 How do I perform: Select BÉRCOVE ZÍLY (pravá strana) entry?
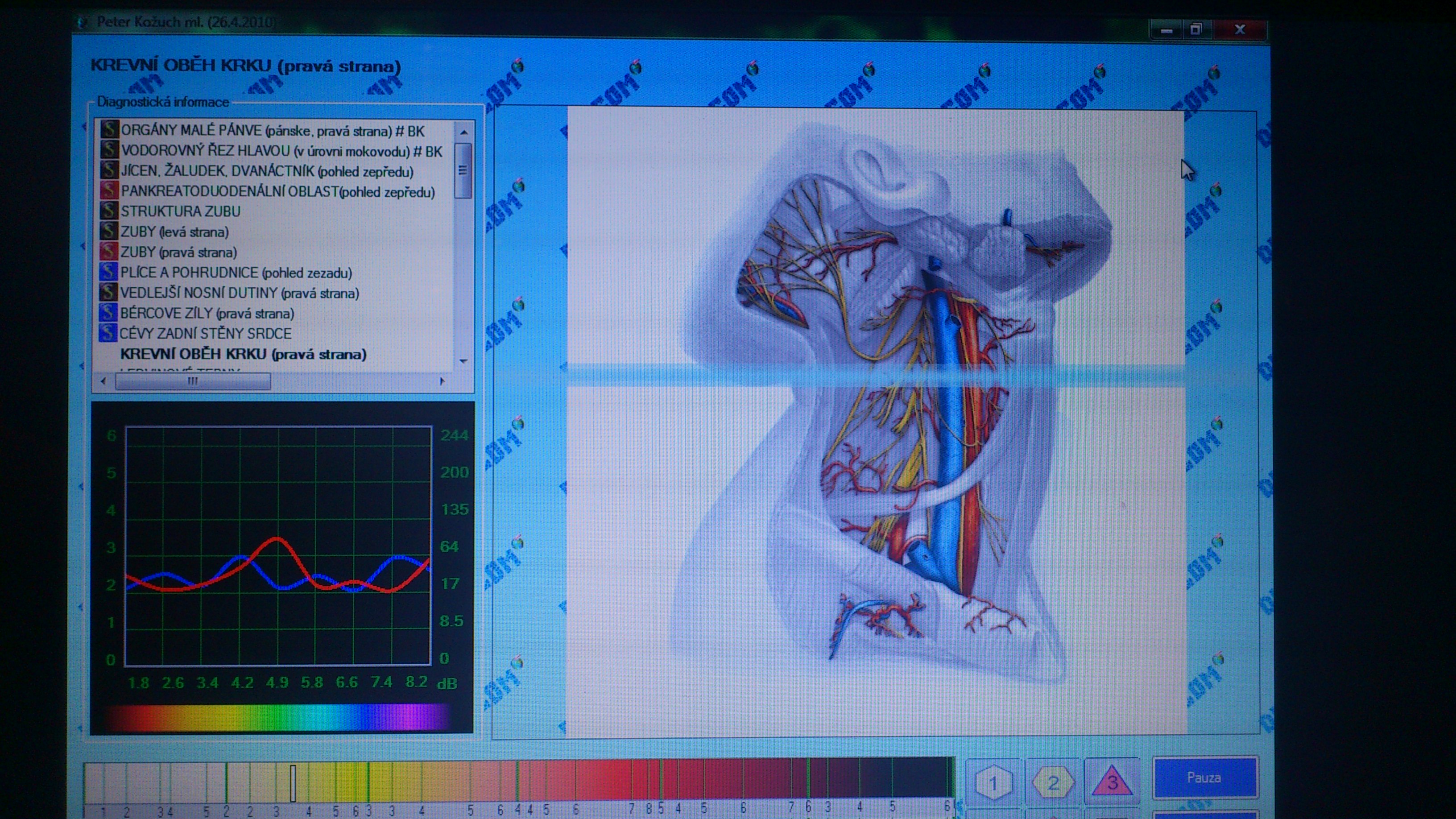click(207, 313)
